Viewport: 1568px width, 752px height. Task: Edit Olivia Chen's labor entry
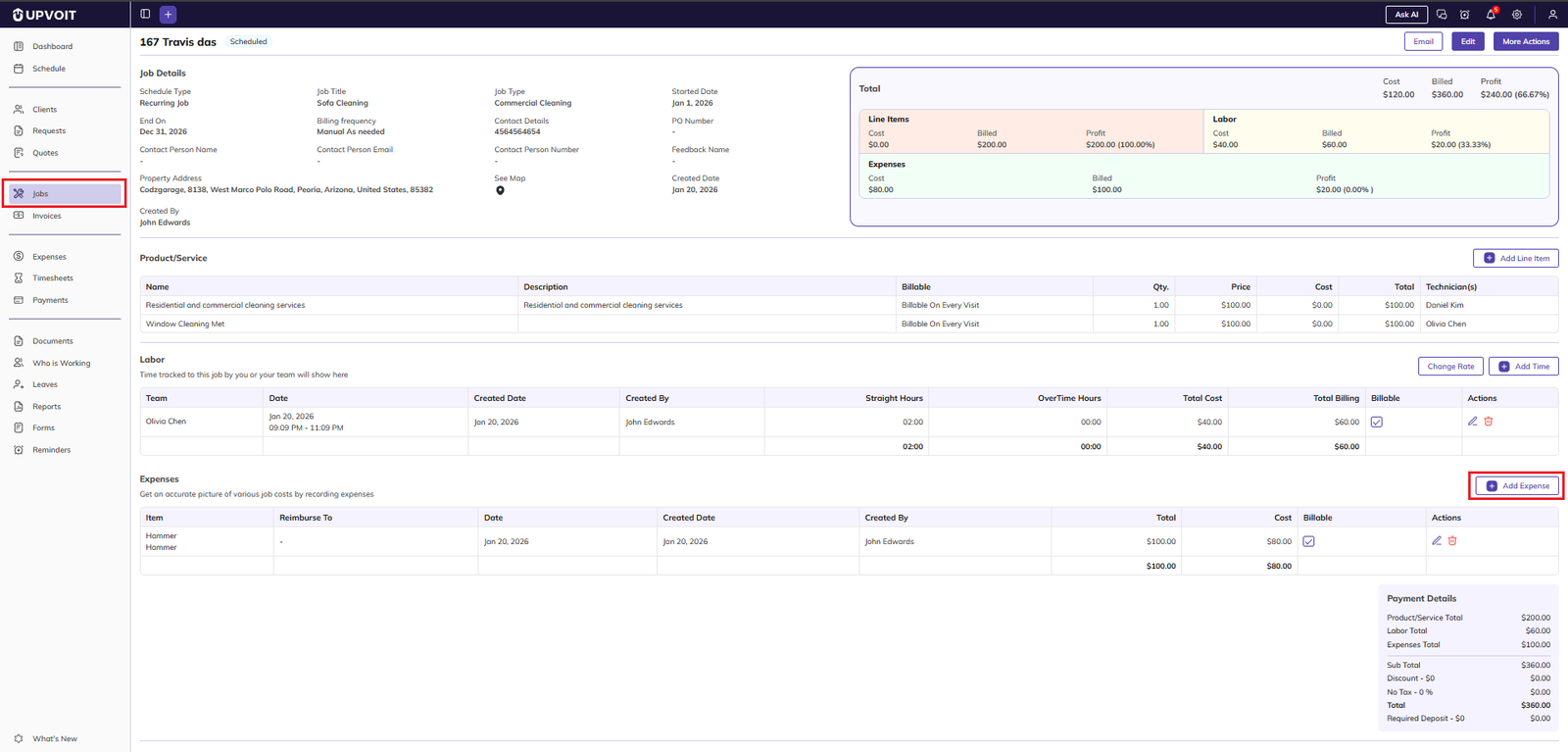click(1472, 422)
